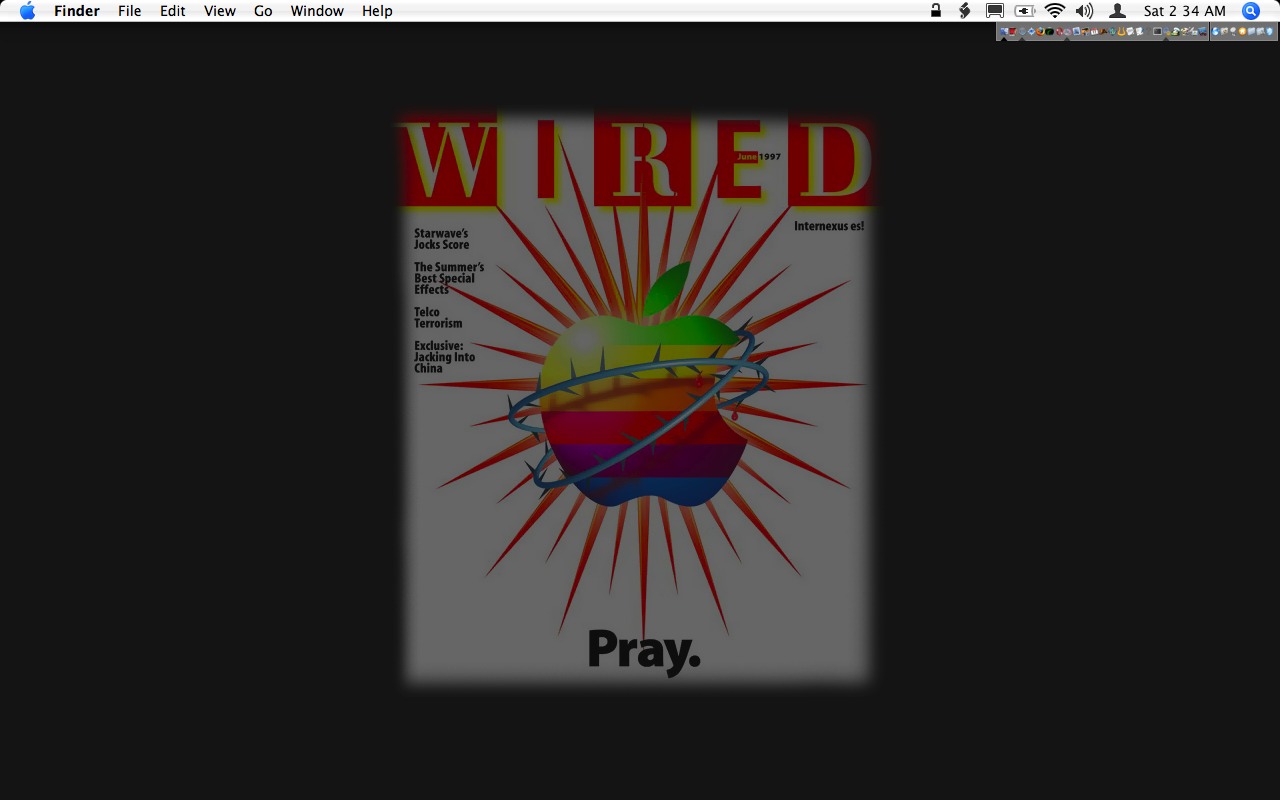Screen dimensions: 1280x800
Task: Open the Help menu
Action: tap(377, 11)
